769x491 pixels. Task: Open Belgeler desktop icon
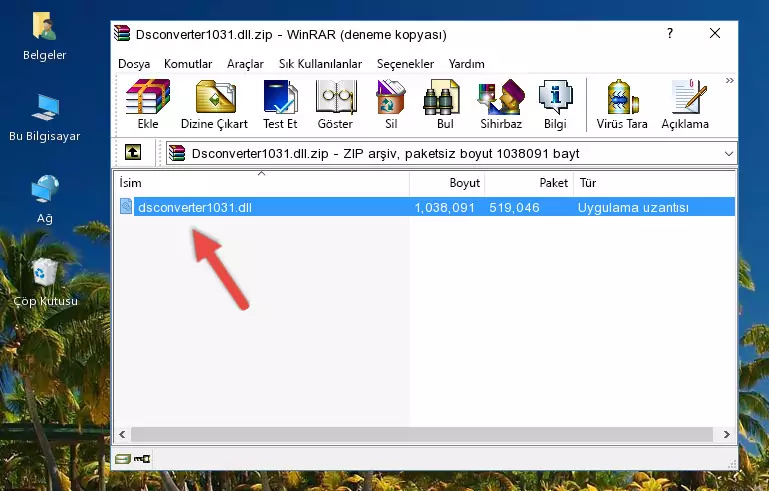[x=45, y=37]
